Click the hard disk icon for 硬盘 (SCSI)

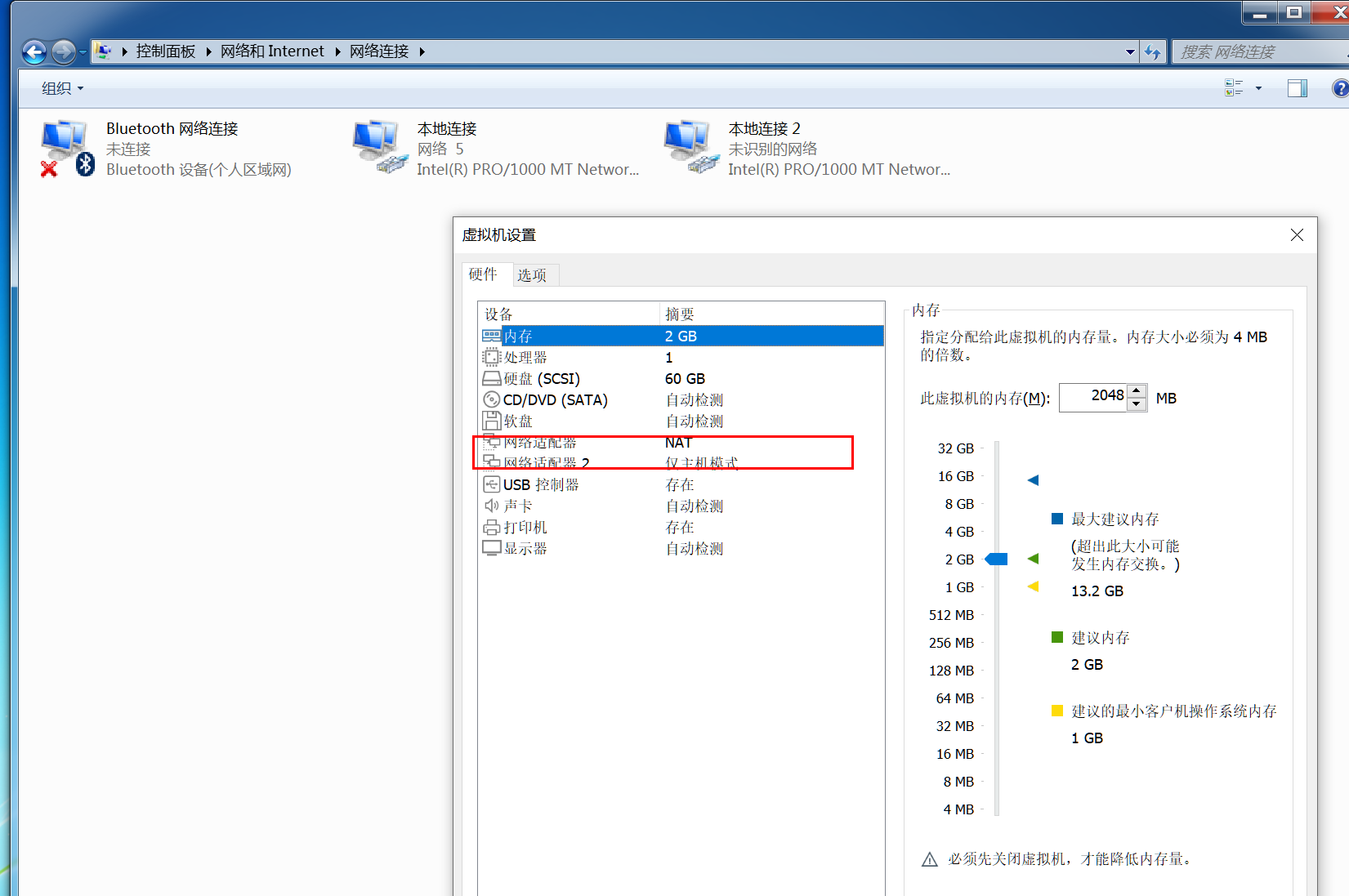(x=491, y=378)
